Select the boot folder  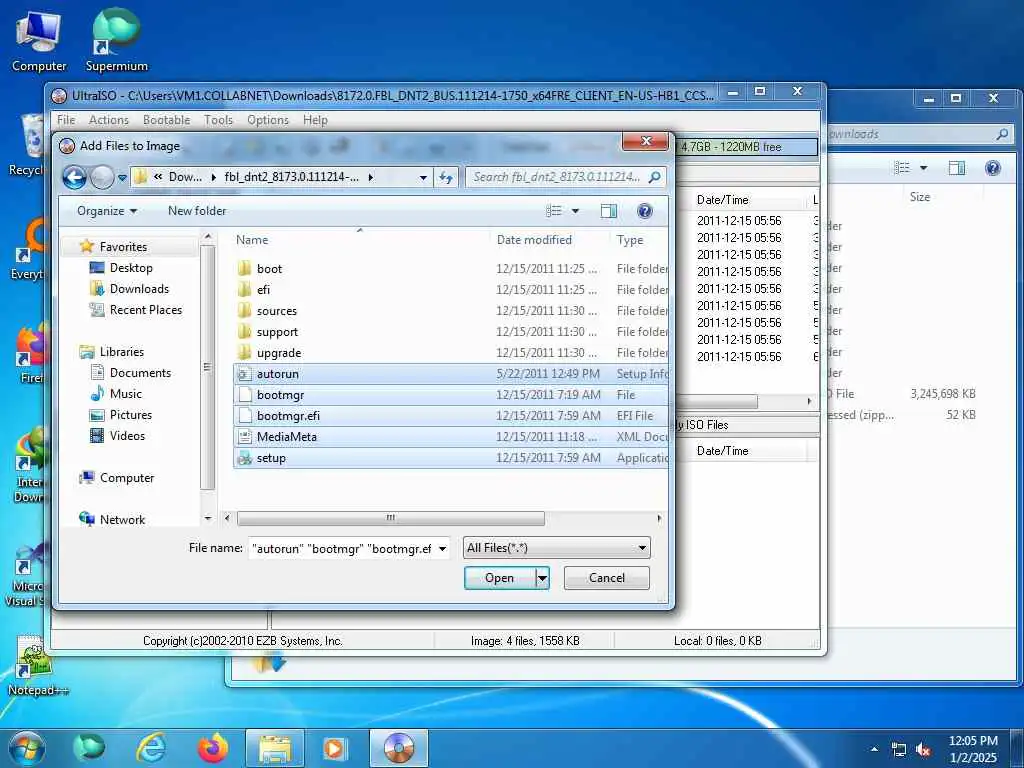click(x=451, y=268)
